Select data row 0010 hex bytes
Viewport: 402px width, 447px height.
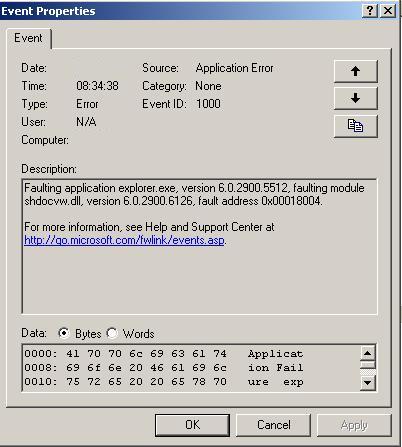click(146, 382)
